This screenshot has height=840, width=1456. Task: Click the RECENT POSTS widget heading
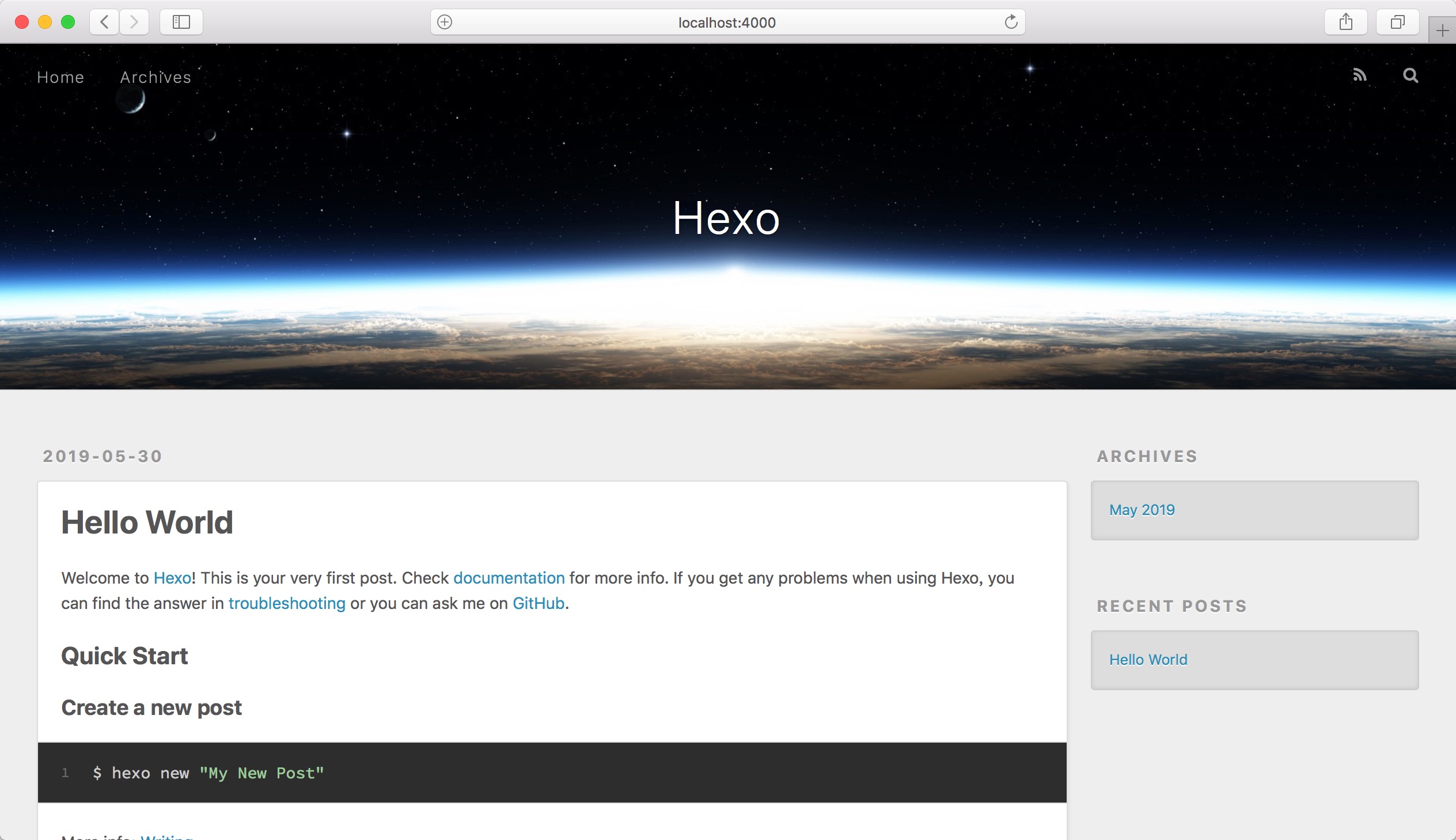pyautogui.click(x=1171, y=606)
